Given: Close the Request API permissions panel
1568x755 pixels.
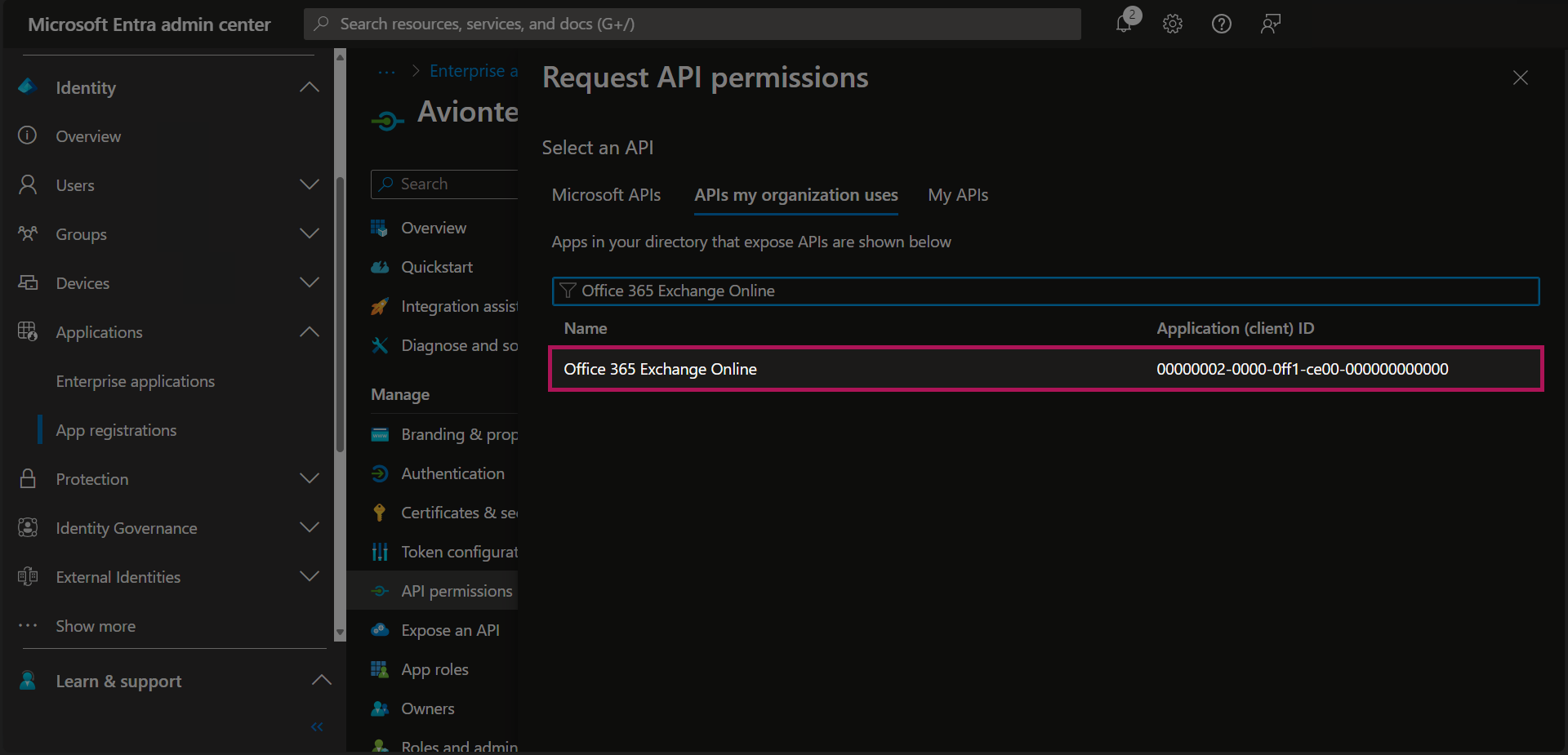Looking at the screenshot, I should point(1520,78).
